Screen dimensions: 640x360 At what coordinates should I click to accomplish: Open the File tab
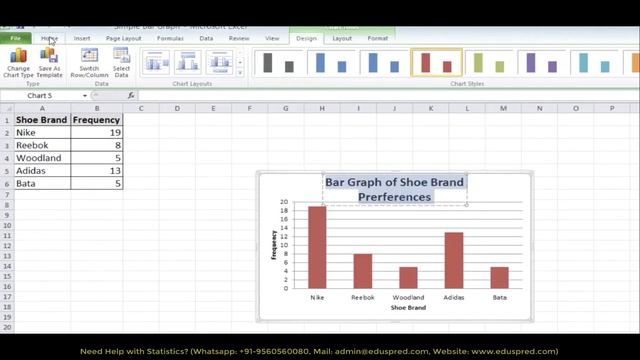pos(16,38)
